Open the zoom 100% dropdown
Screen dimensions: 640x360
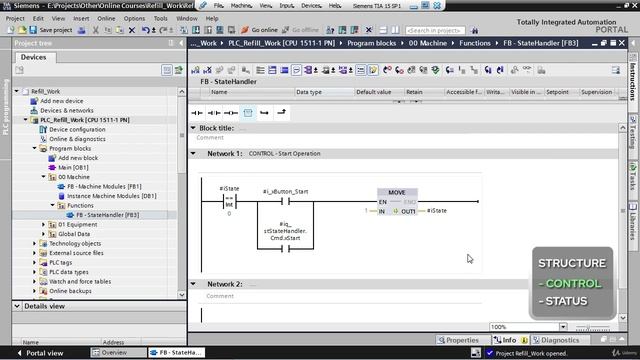(563, 327)
